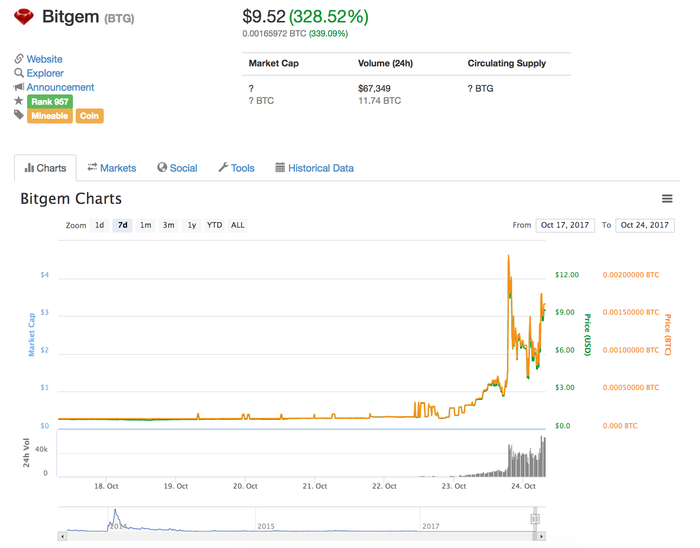This screenshot has width=700, height=548.
Task: Click the star icon beside Rank 957
Action: (19, 101)
